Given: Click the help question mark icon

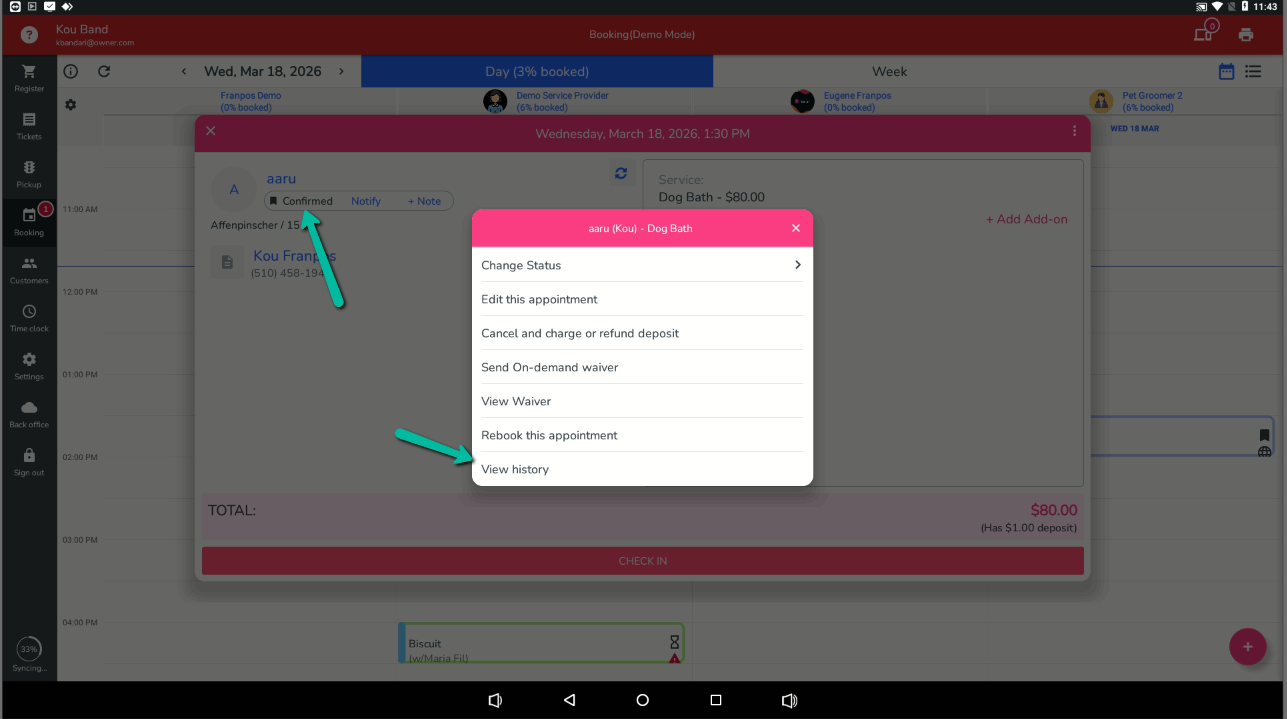Looking at the screenshot, I should tap(29, 35).
